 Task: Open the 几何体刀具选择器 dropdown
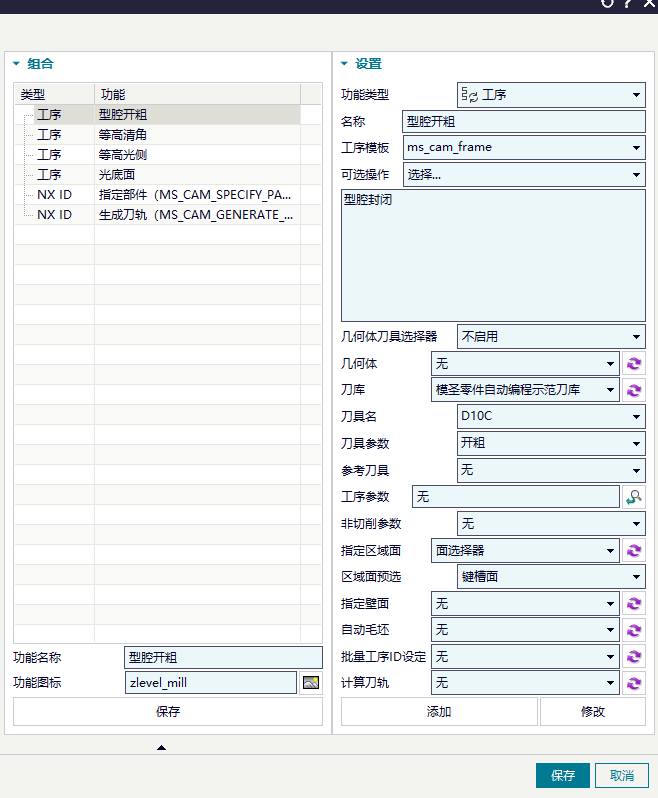[551, 337]
